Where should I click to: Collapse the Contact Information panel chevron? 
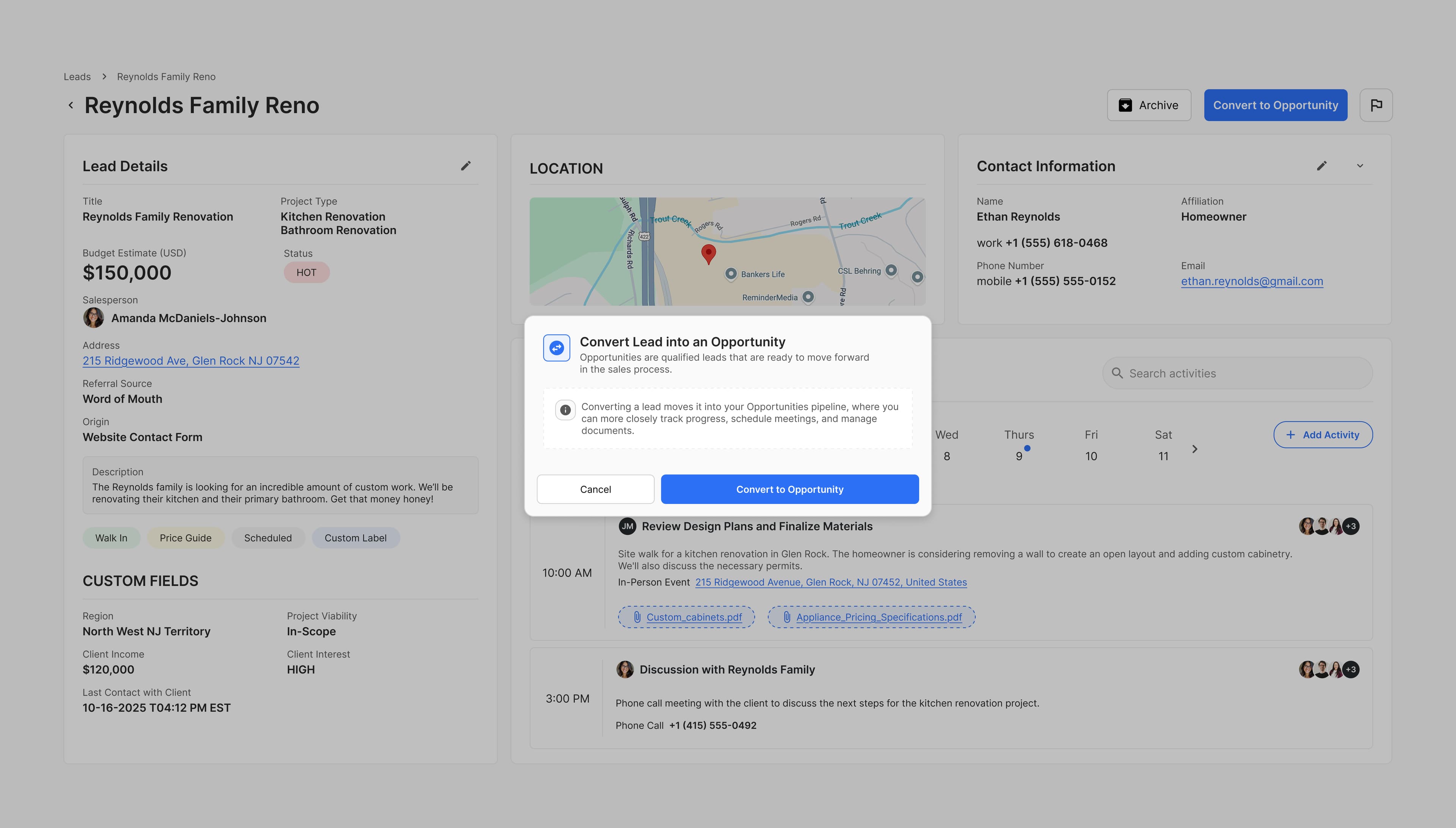point(1360,166)
